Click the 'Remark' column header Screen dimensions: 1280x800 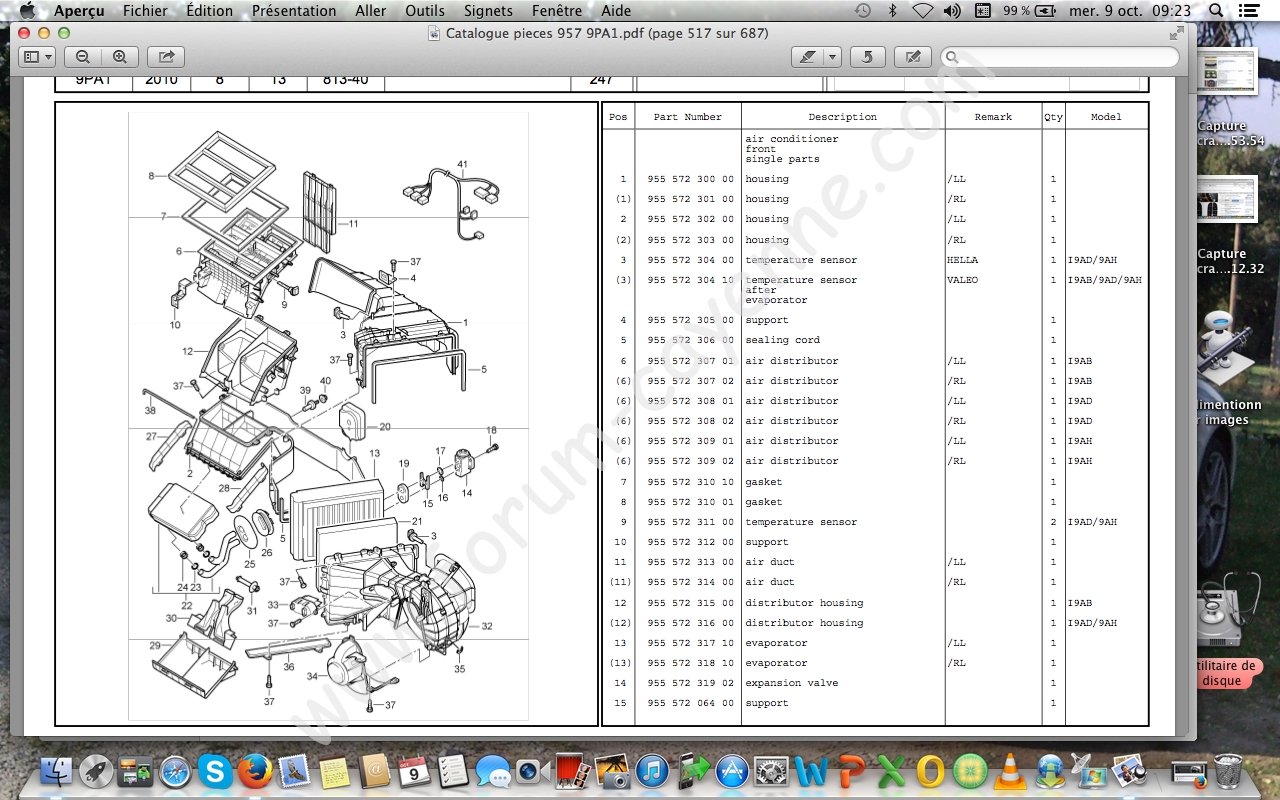994,117
